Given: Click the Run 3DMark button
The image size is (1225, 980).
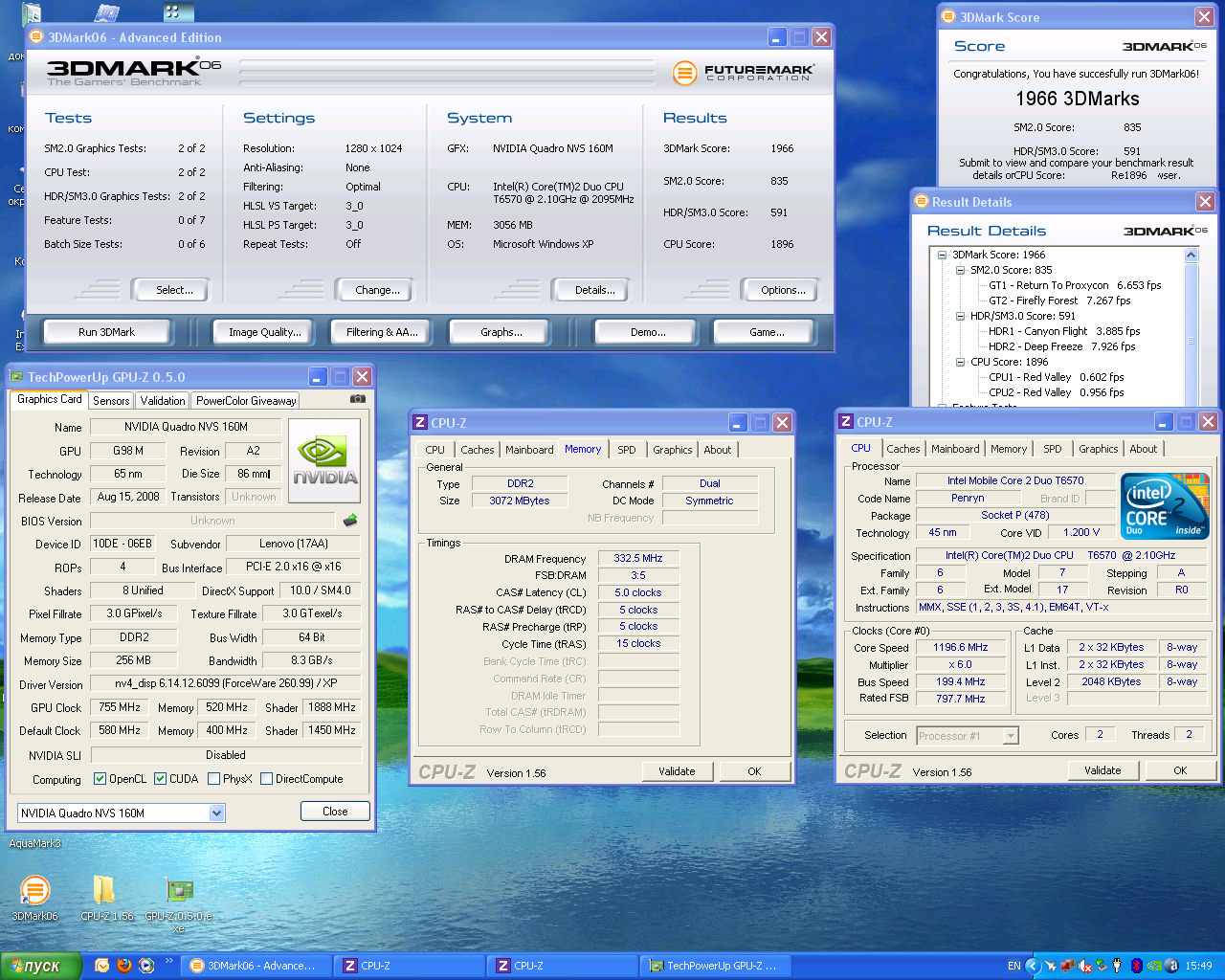Looking at the screenshot, I should pyautogui.click(x=106, y=332).
